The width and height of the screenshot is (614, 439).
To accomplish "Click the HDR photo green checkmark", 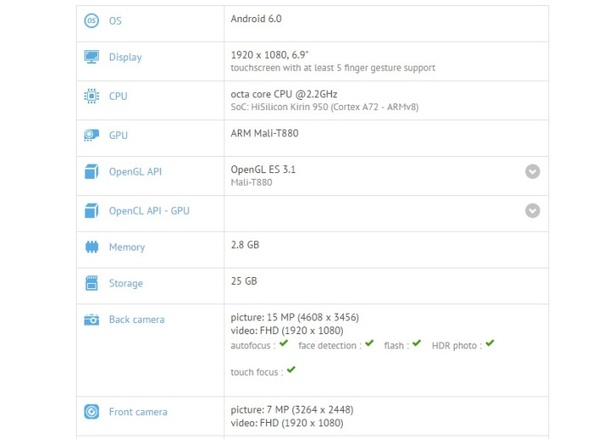I will pyautogui.click(x=490, y=344).
